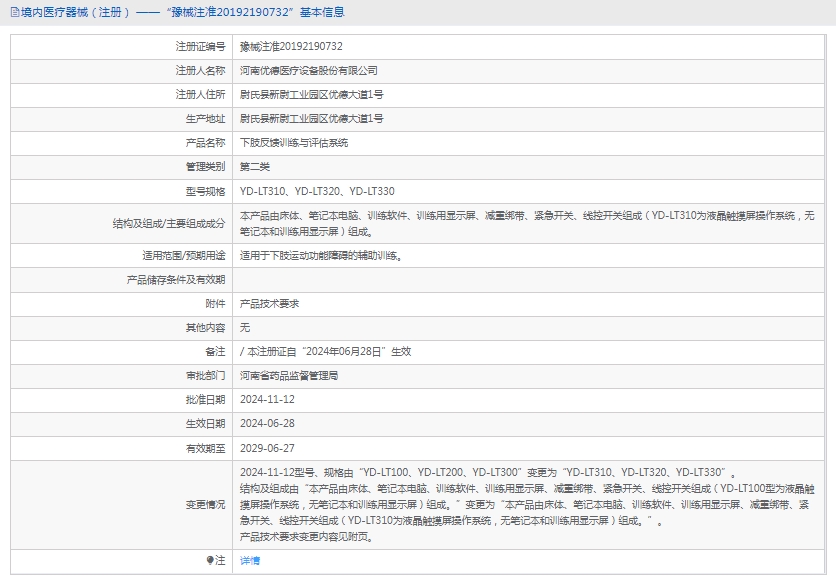Click the 第二类 management category value

coord(255,167)
